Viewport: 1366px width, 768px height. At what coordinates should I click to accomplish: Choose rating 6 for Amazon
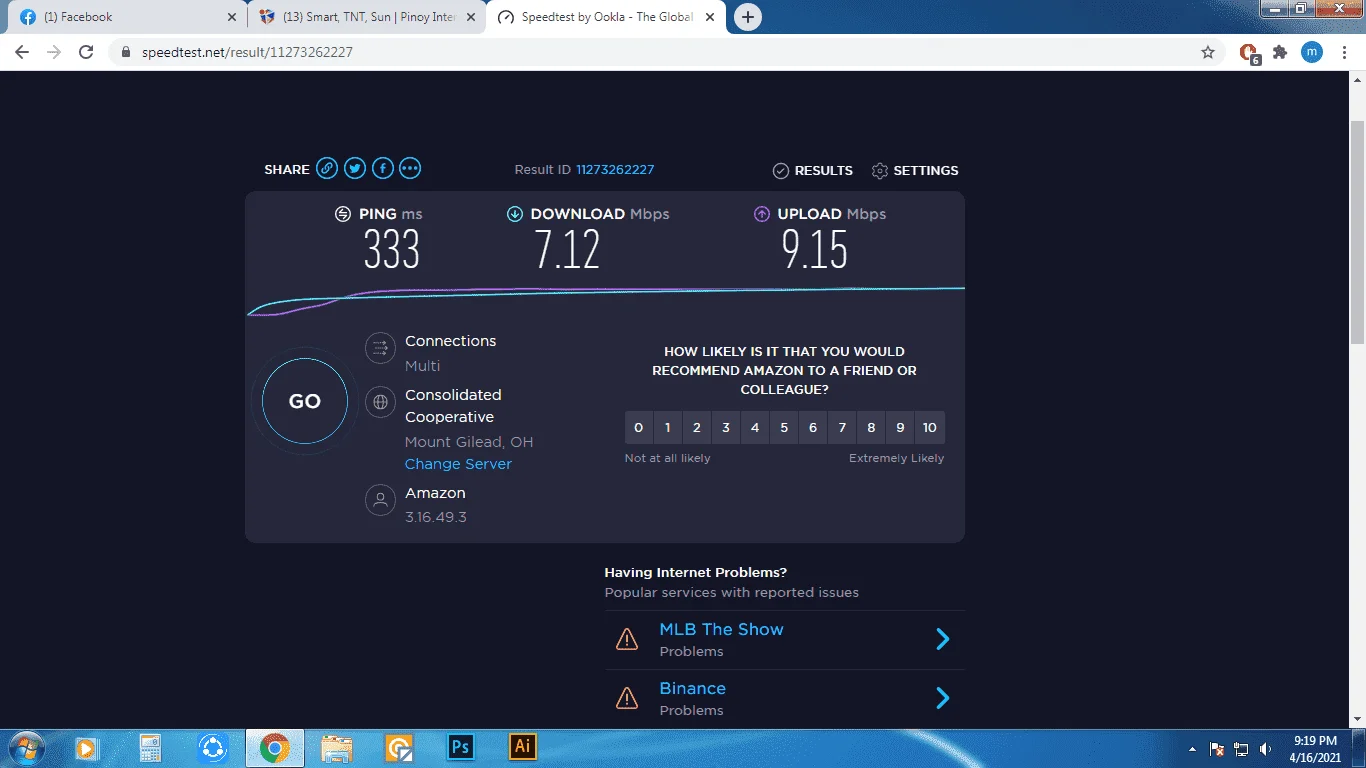tap(813, 427)
